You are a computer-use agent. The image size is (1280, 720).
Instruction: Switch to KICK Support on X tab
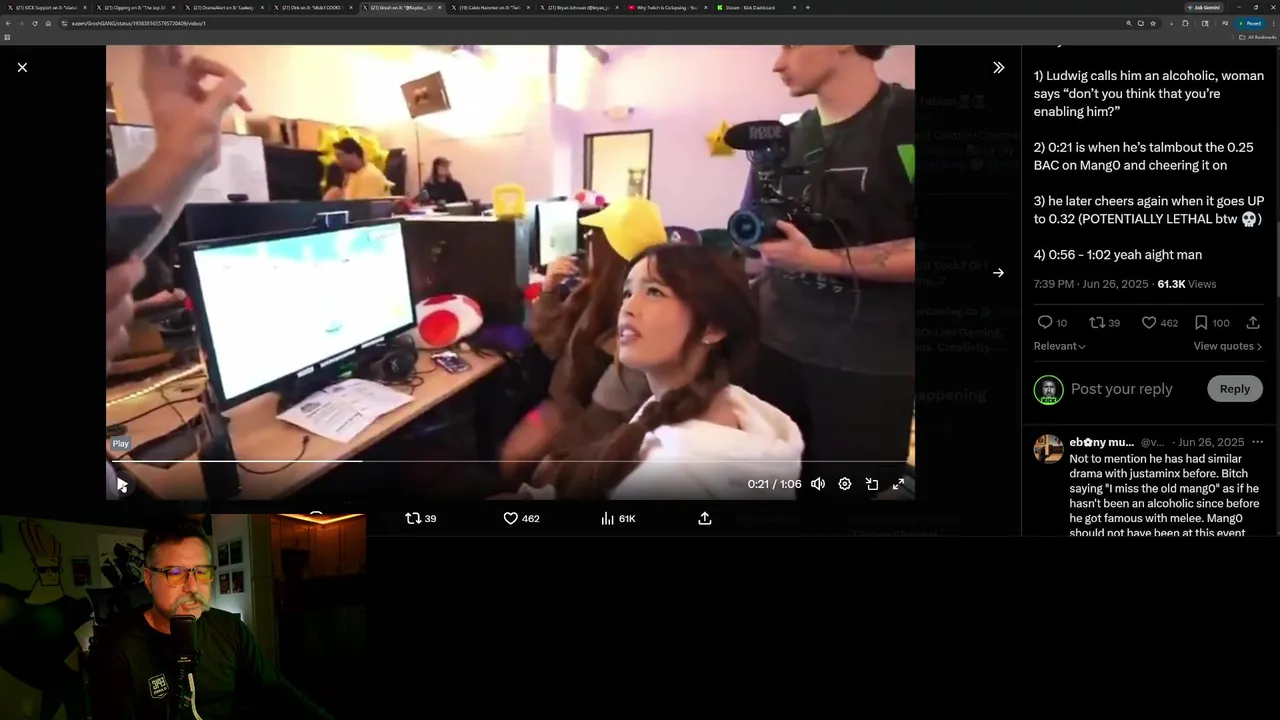pyautogui.click(x=46, y=7)
